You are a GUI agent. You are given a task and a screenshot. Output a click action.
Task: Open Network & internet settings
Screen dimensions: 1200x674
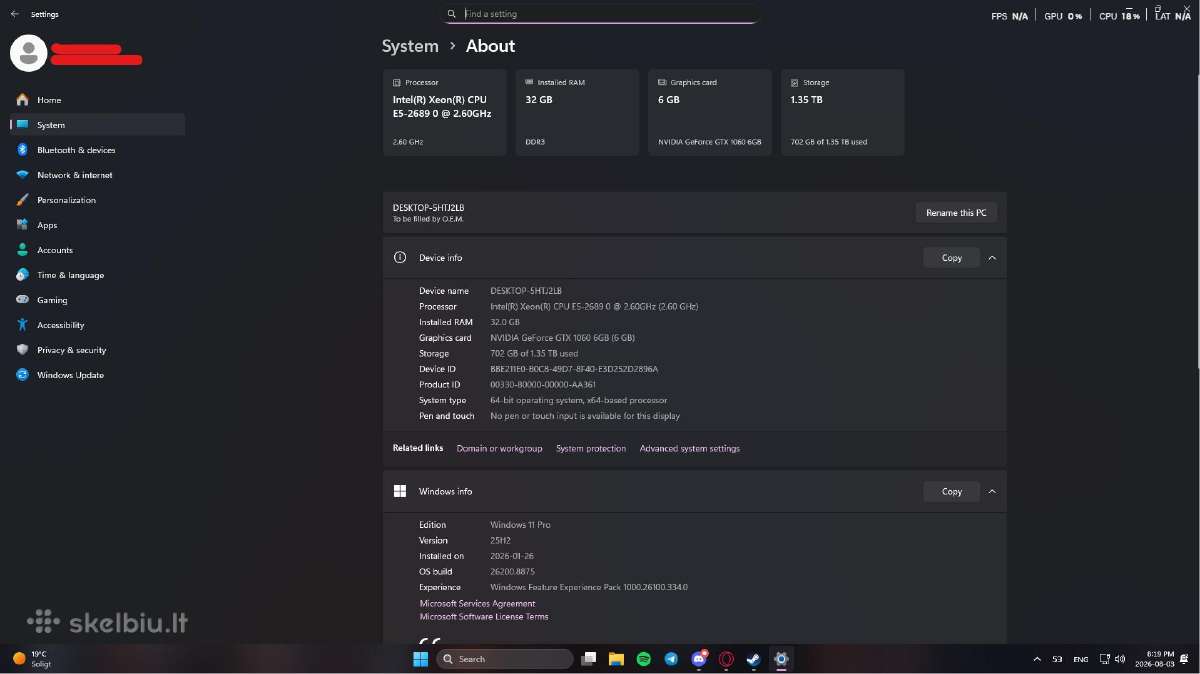(x=97, y=175)
